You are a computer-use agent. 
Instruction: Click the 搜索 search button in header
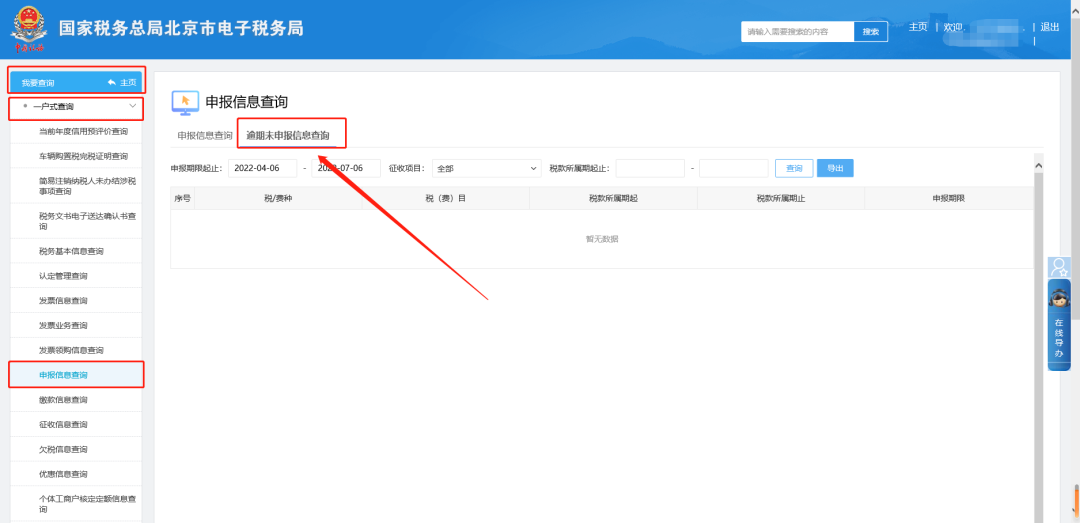tap(870, 32)
